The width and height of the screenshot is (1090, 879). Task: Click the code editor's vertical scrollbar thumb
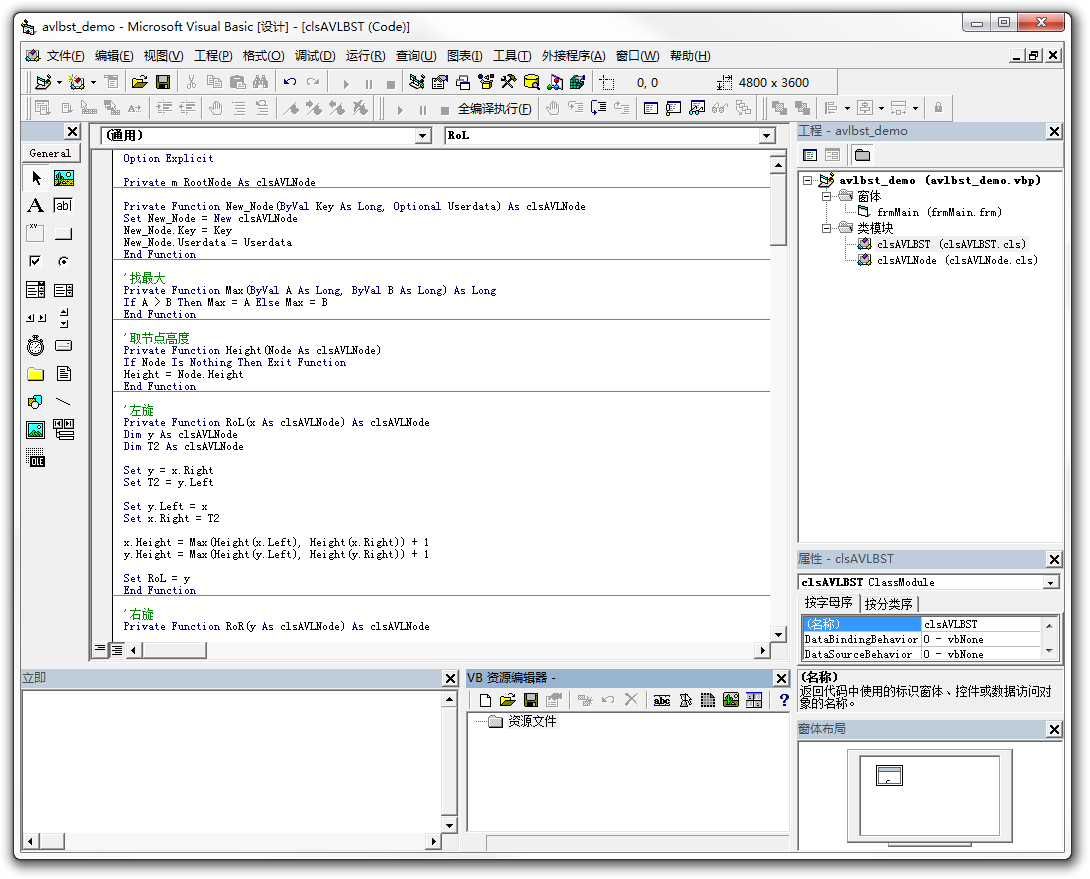coord(778,210)
